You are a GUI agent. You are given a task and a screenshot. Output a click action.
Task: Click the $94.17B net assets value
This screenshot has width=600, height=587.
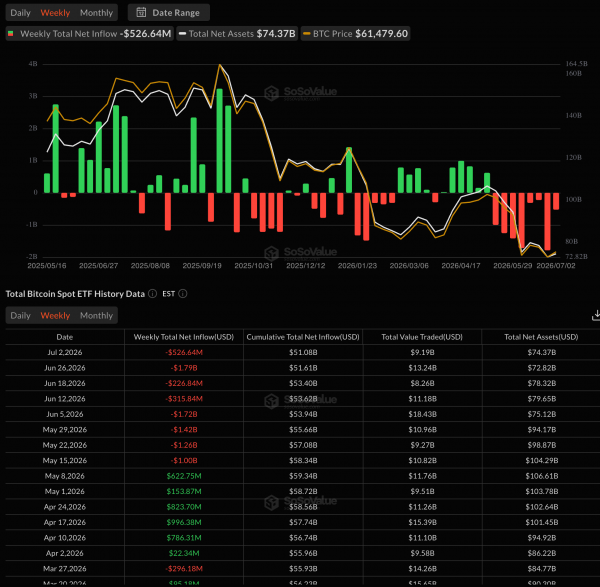[541, 429]
